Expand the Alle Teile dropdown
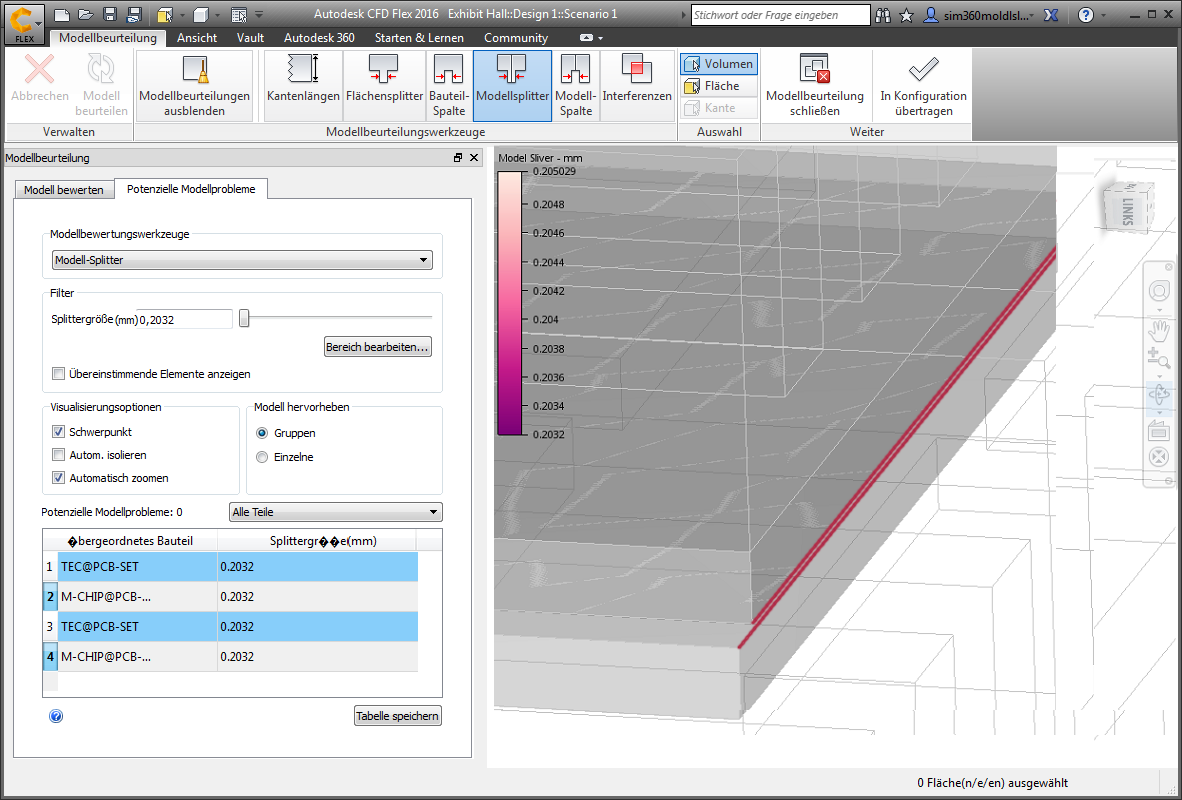The height and width of the screenshot is (800, 1182). [335, 512]
